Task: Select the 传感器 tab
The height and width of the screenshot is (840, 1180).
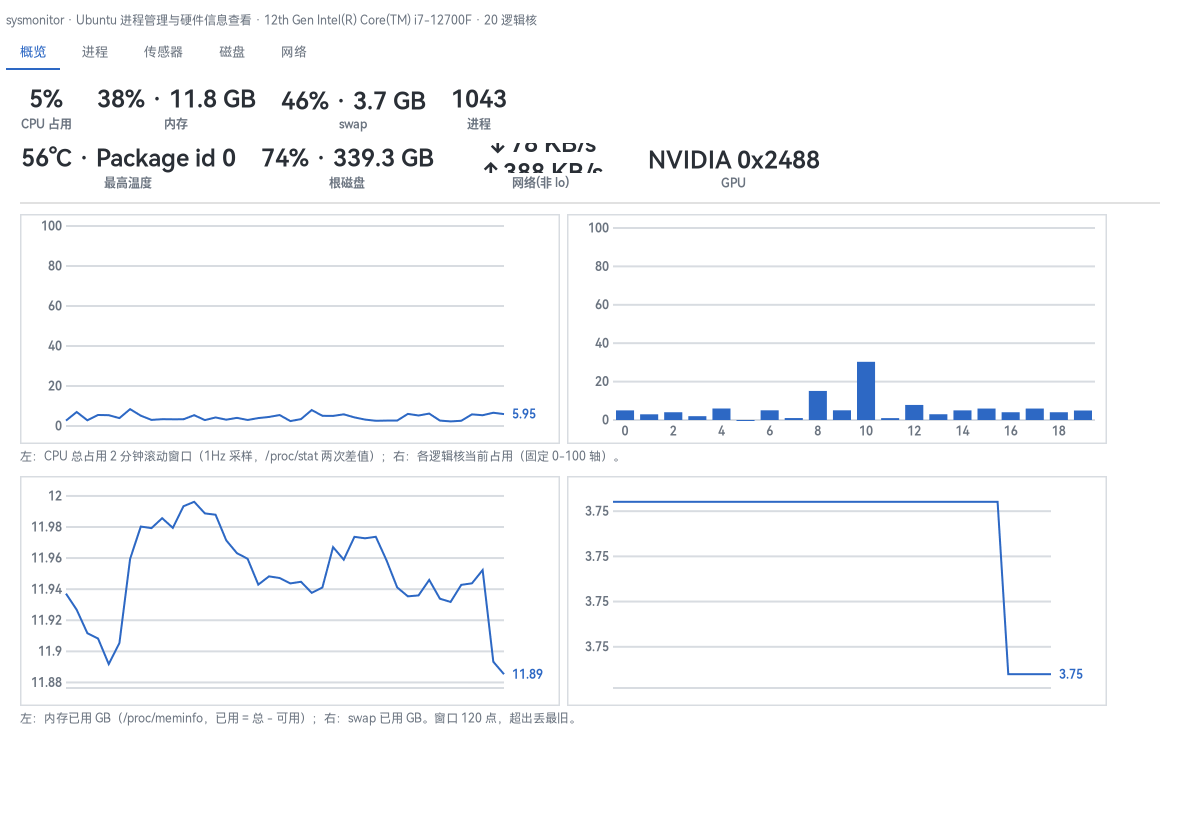Action: coord(163,52)
